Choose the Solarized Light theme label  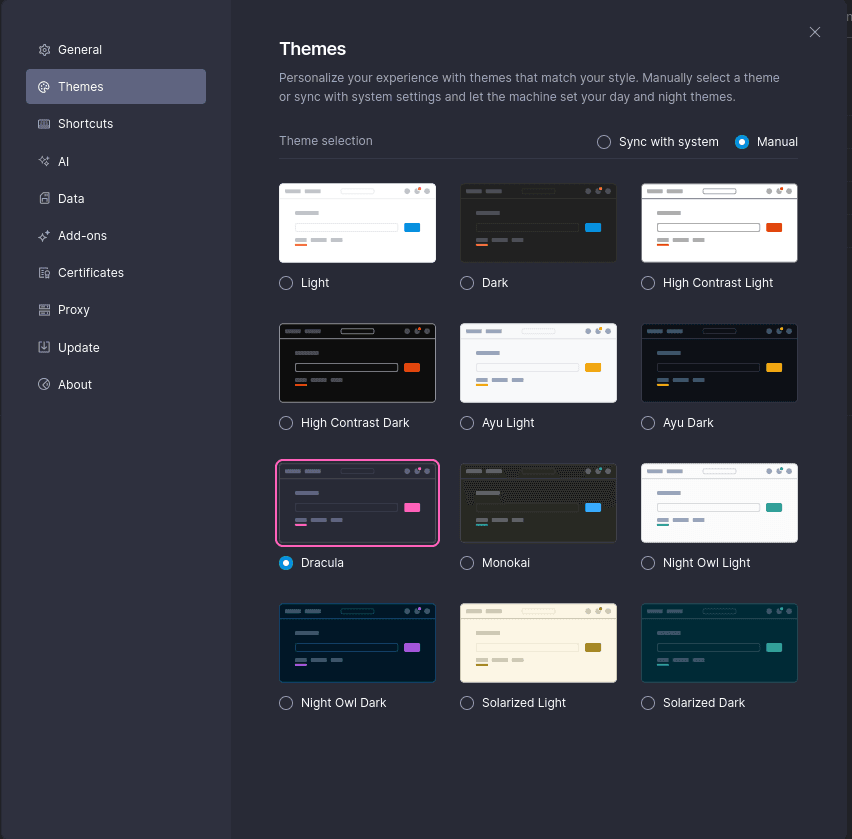point(524,703)
